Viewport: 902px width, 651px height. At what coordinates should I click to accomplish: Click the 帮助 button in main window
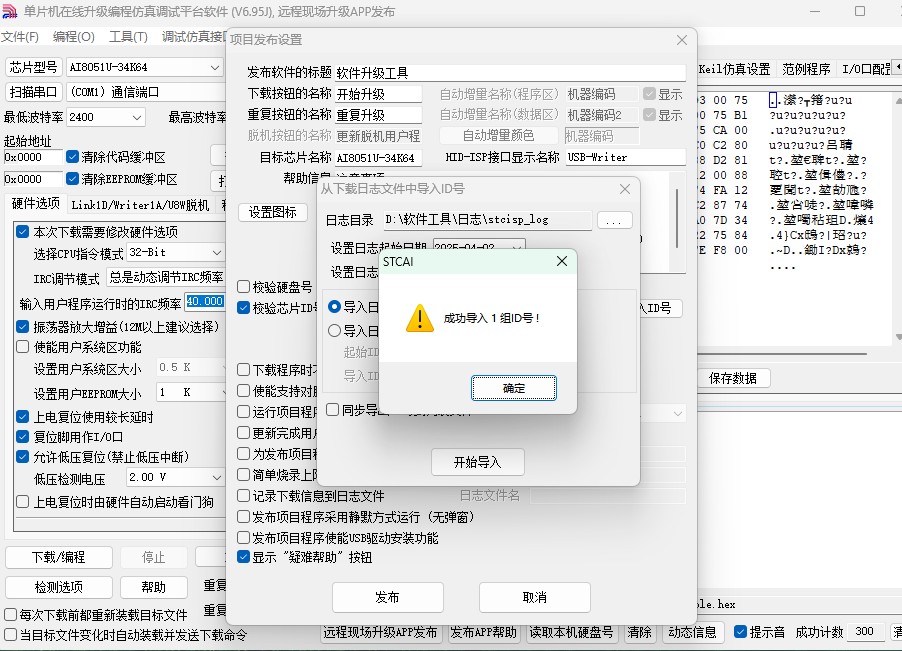pyautogui.click(x=154, y=587)
